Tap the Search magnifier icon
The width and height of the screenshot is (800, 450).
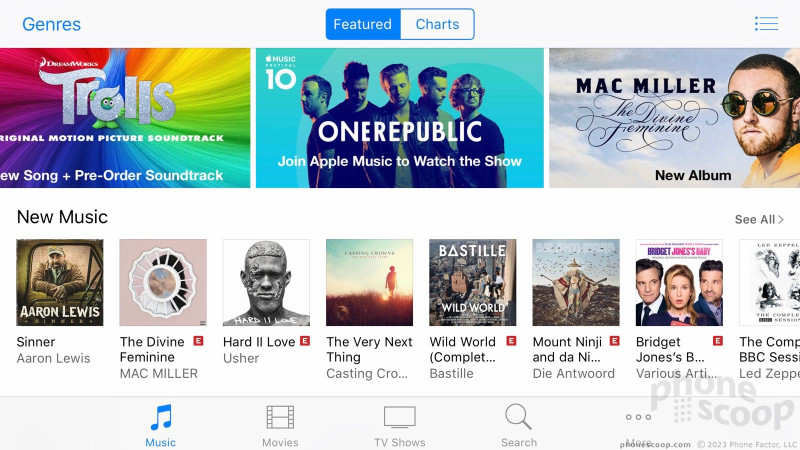[518, 416]
